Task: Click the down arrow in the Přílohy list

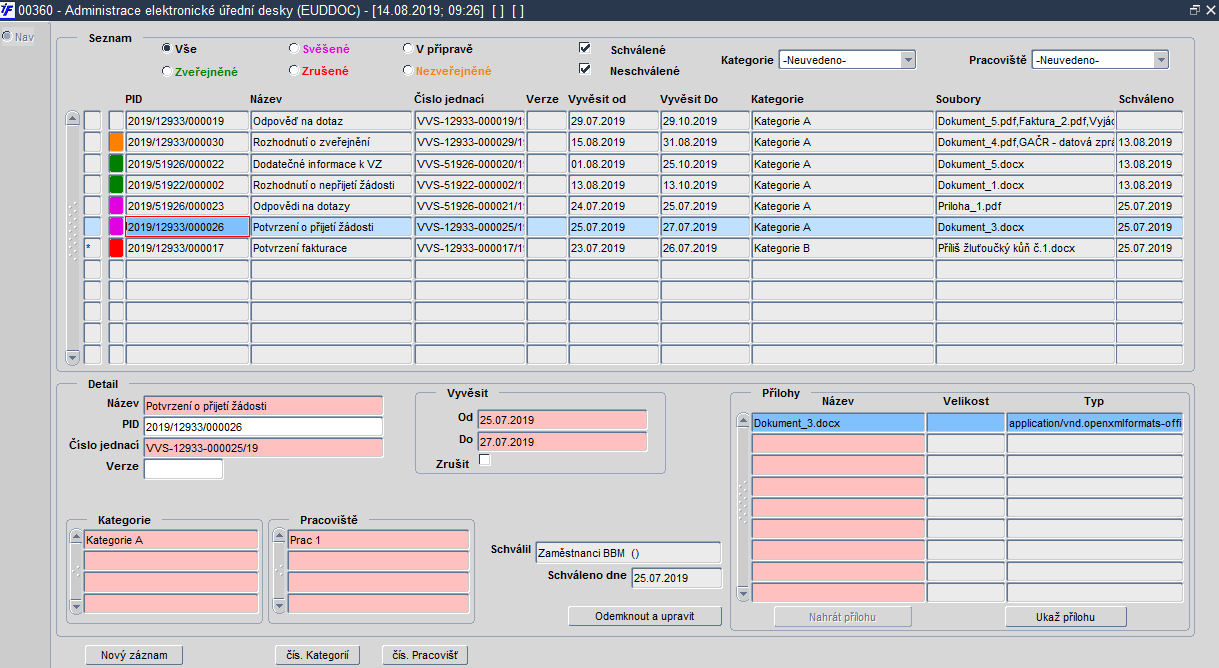Action: (742, 594)
